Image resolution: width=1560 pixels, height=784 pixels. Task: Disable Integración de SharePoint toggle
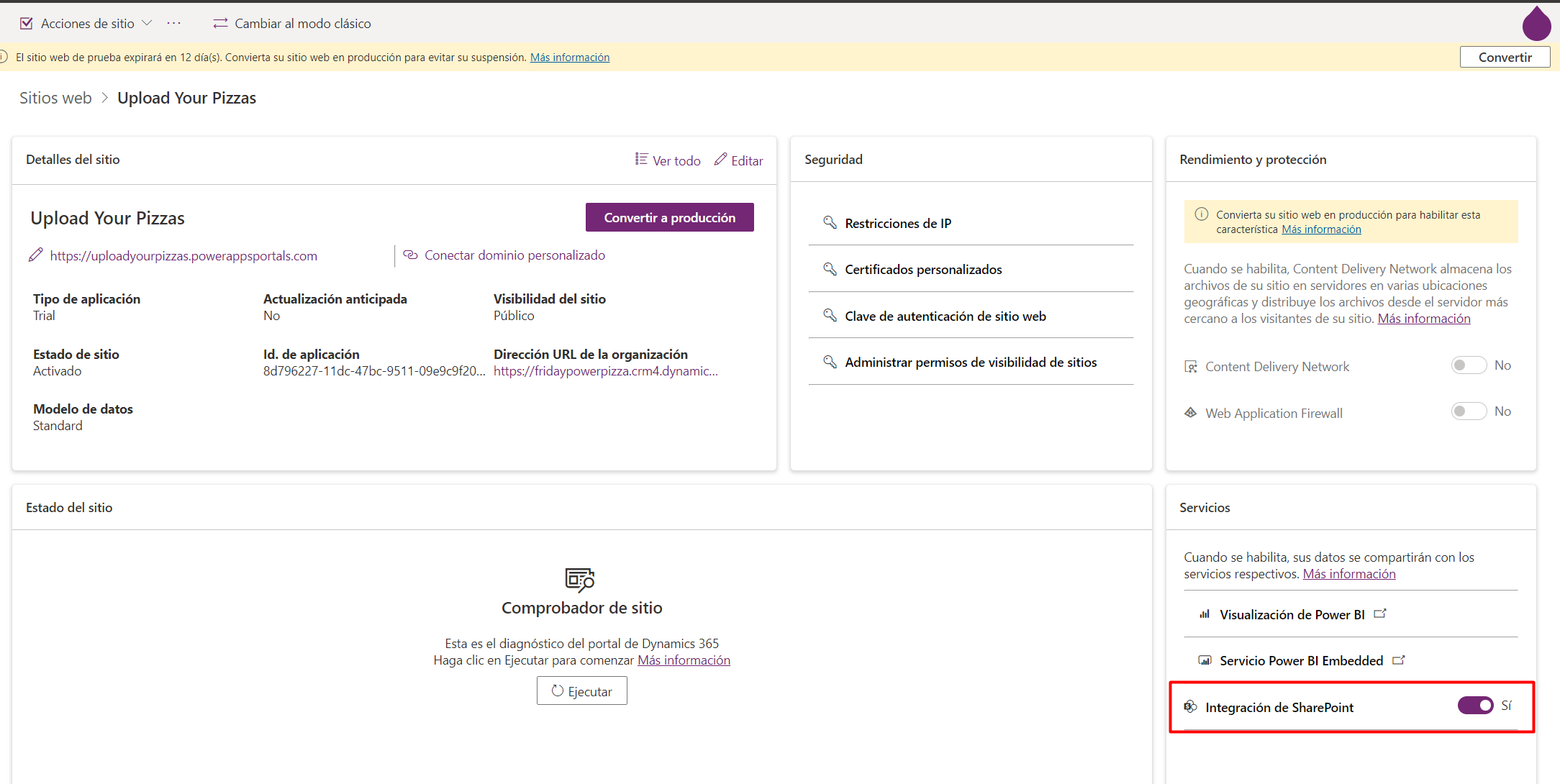tap(1476, 706)
